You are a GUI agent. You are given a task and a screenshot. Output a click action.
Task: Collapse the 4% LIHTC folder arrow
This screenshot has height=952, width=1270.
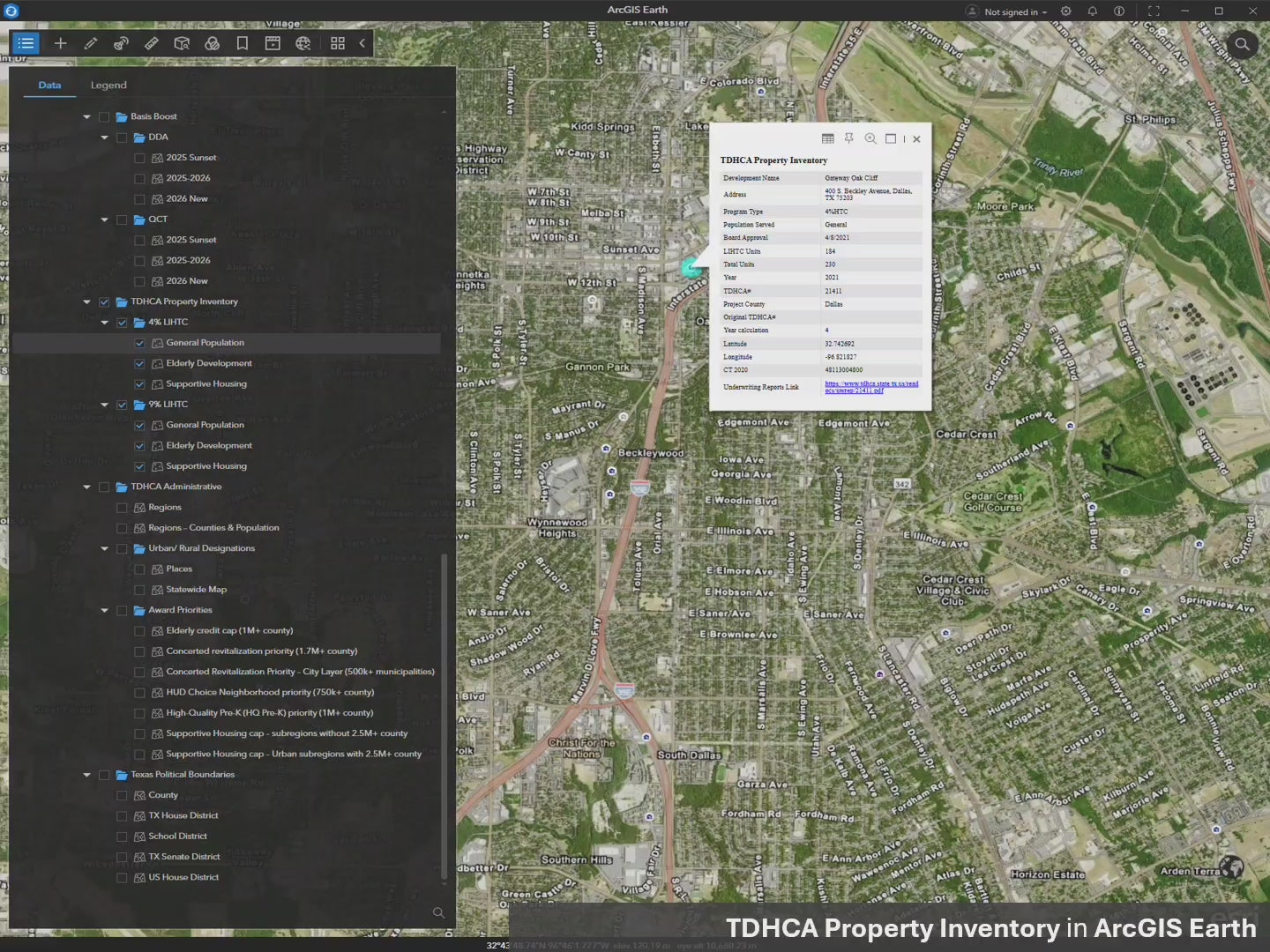pyautogui.click(x=104, y=323)
